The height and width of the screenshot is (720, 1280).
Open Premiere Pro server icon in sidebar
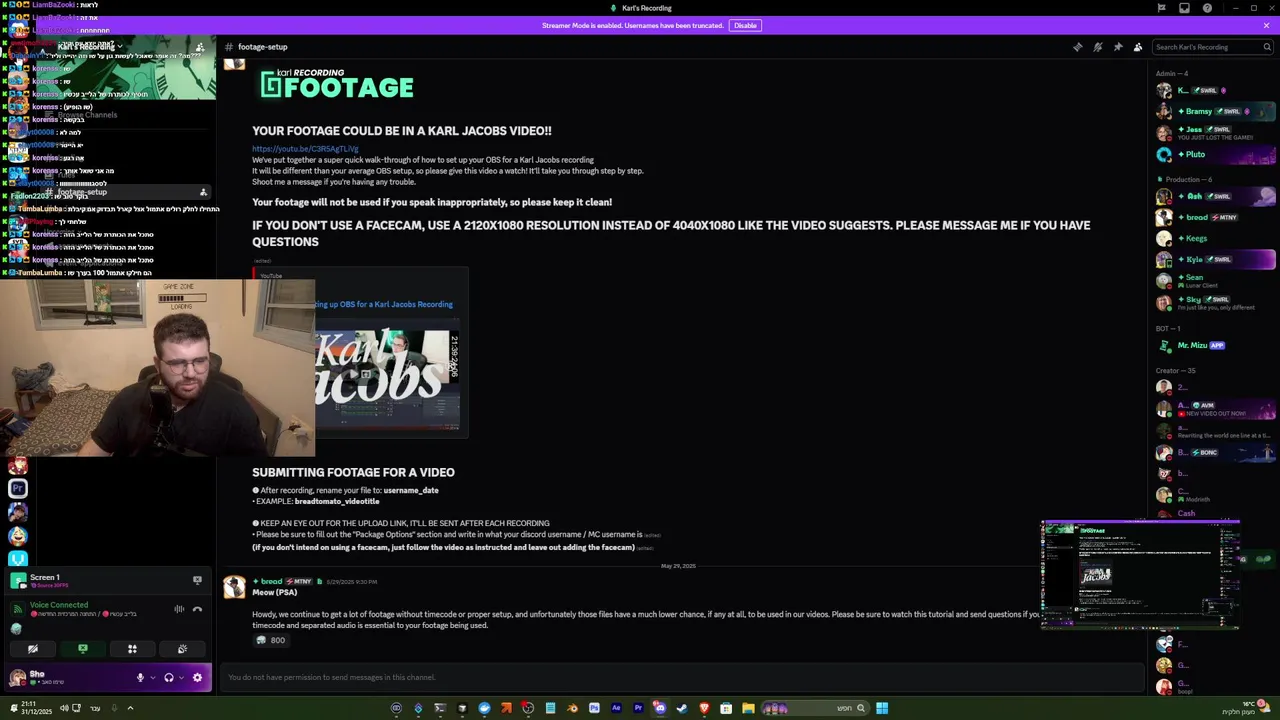point(17,488)
